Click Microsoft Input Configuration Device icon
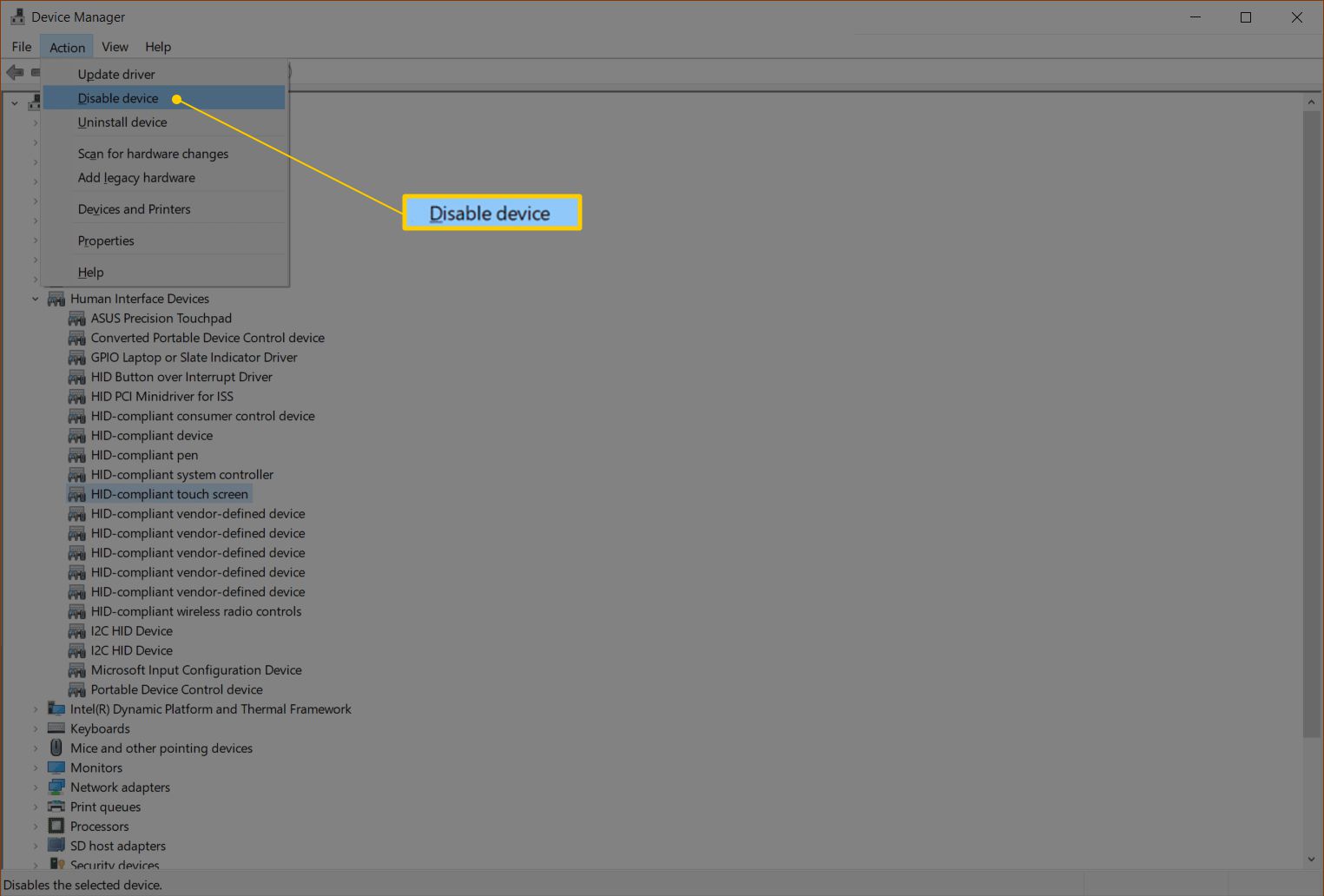 point(77,670)
